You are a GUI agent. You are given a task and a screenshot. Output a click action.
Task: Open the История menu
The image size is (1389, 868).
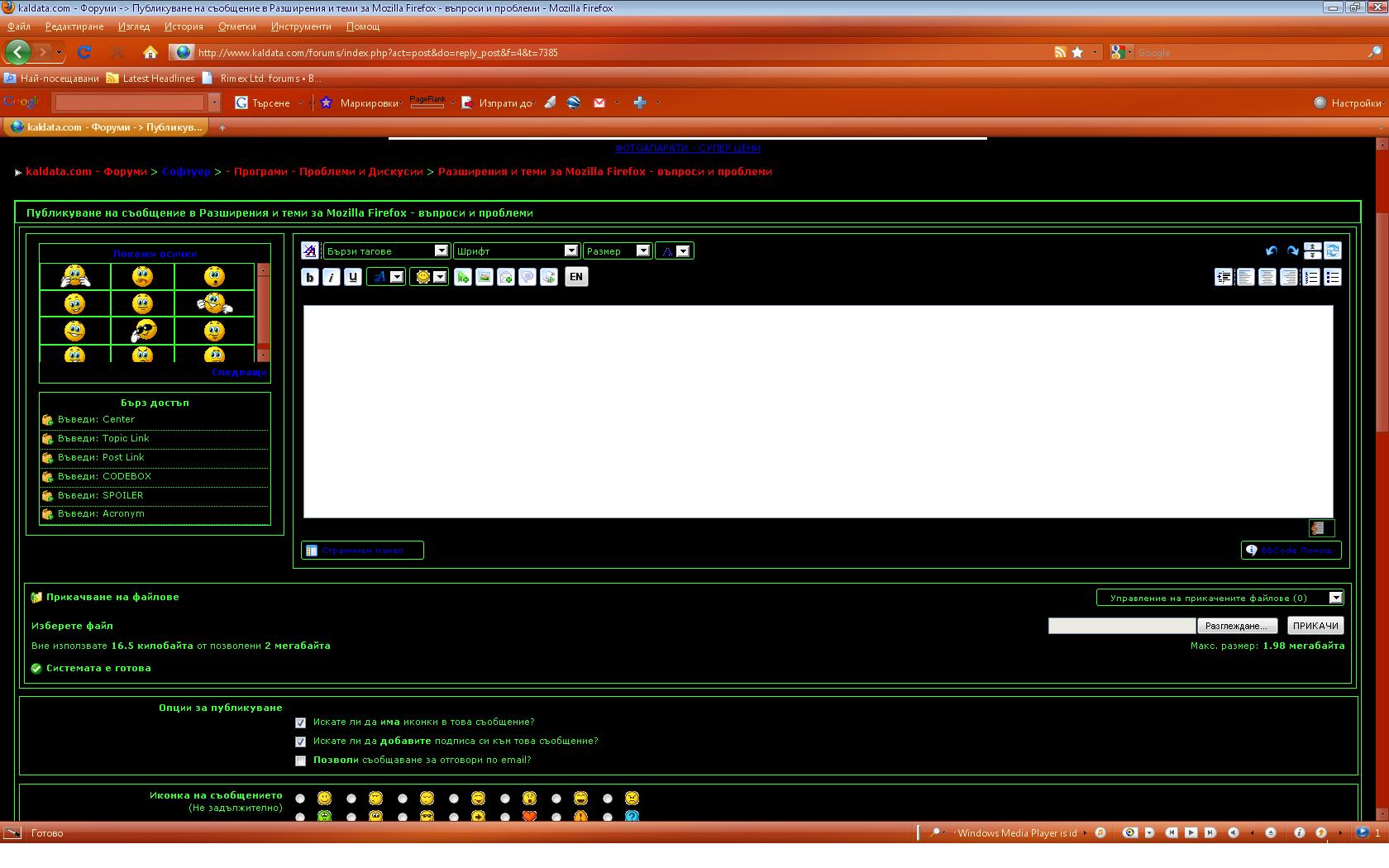click(x=184, y=26)
